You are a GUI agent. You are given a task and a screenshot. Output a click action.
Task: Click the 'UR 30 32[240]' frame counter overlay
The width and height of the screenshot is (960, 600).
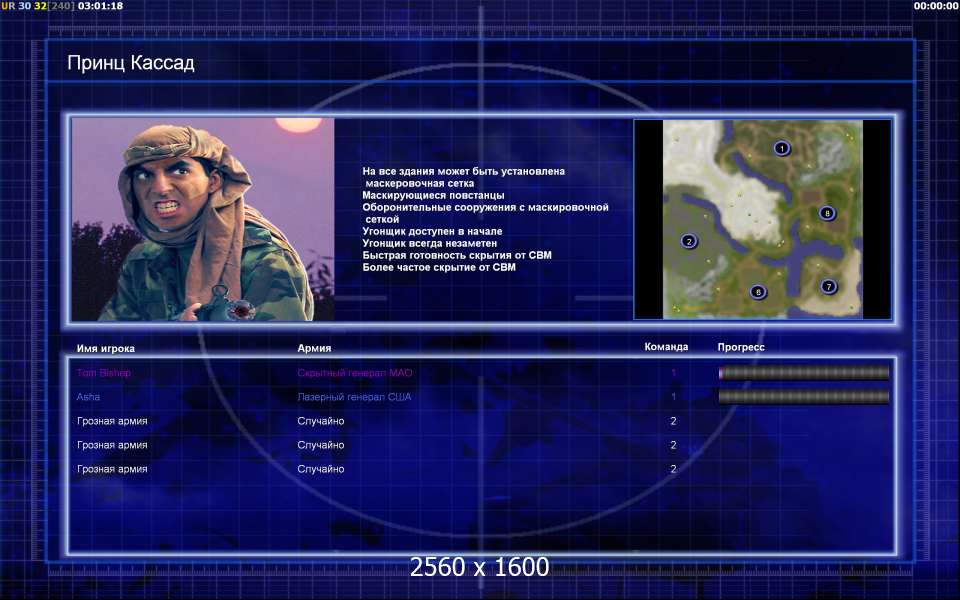pyautogui.click(x=38, y=6)
